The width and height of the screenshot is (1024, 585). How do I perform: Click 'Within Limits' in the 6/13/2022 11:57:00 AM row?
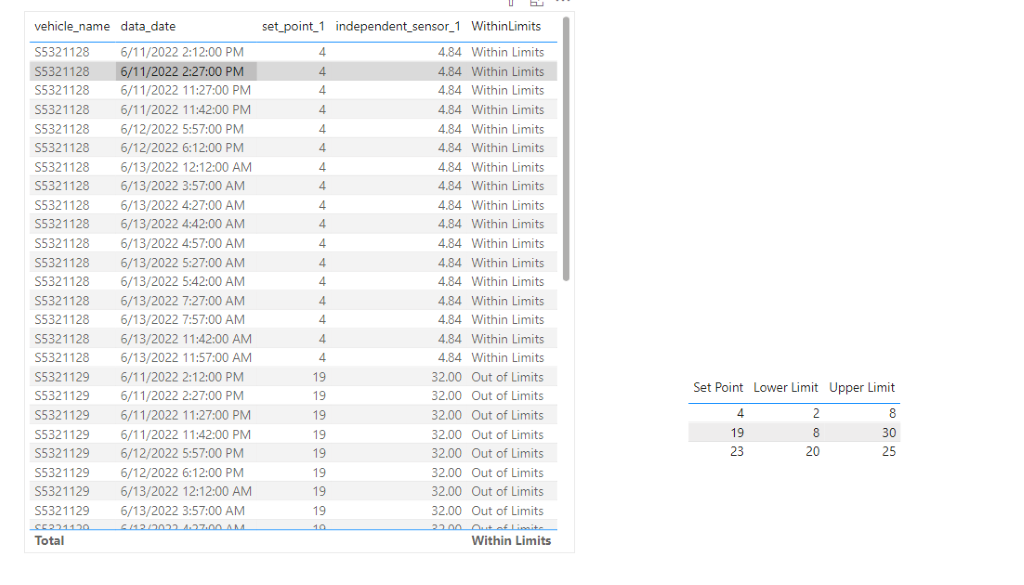pyautogui.click(x=507, y=358)
